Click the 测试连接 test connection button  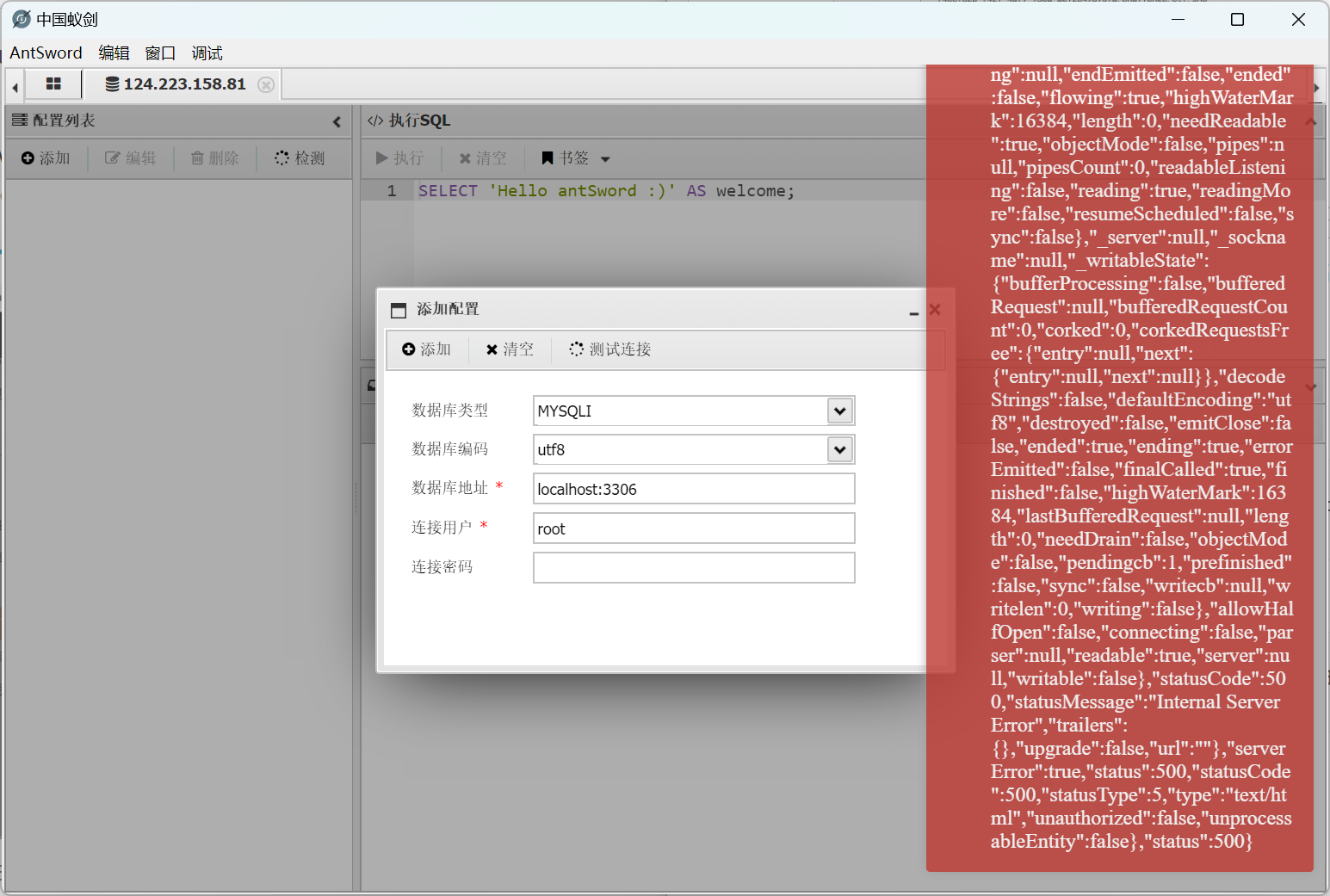[610, 349]
